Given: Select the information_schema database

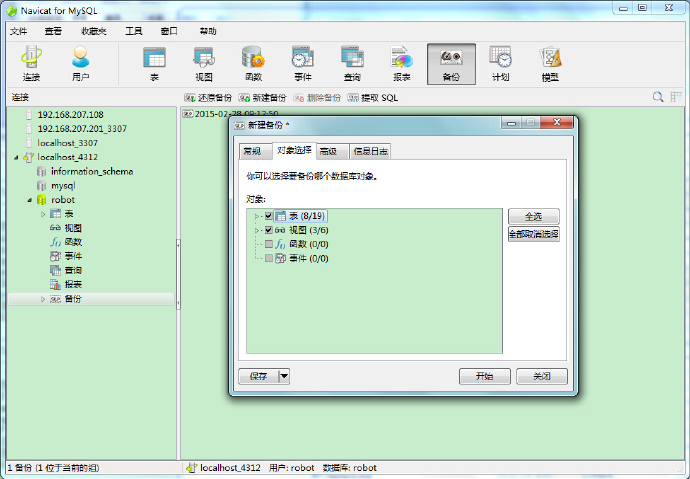Looking at the screenshot, I should [92, 172].
